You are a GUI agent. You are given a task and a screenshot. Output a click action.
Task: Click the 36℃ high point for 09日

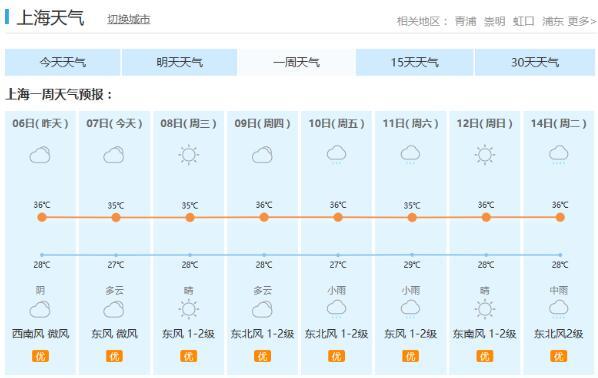[x=264, y=217]
